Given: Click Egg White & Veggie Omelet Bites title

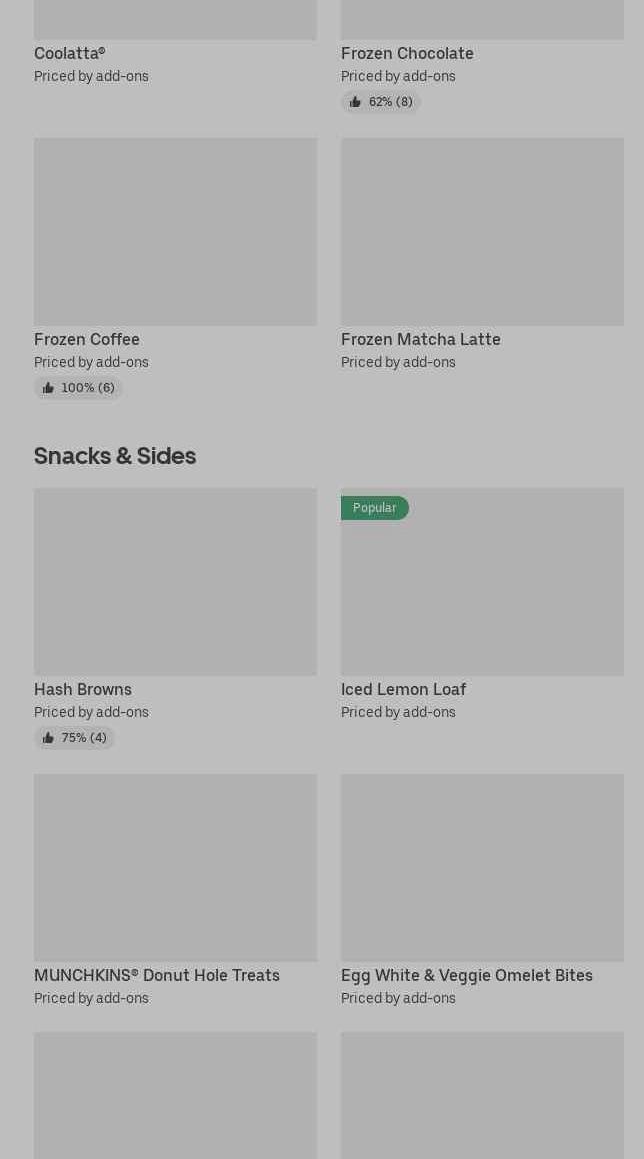Looking at the screenshot, I should (466, 976).
